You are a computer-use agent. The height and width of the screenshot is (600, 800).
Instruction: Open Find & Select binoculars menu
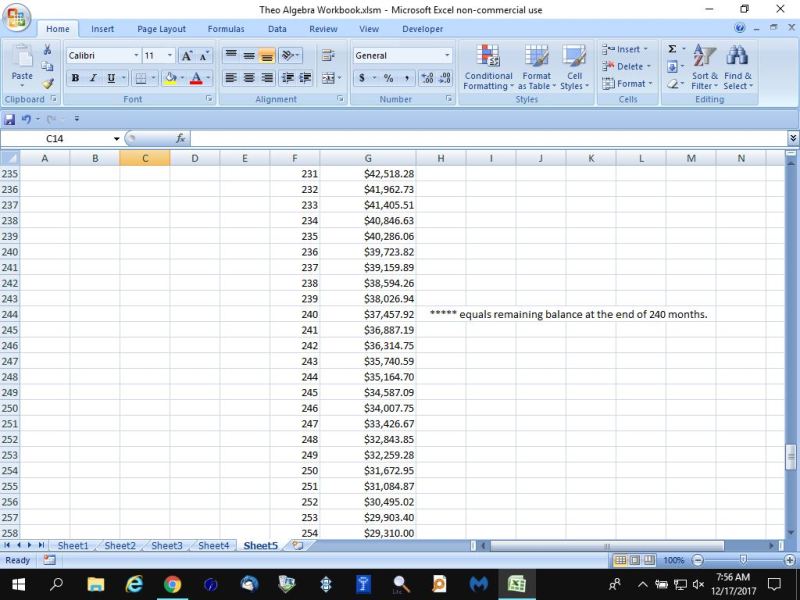coord(738,67)
